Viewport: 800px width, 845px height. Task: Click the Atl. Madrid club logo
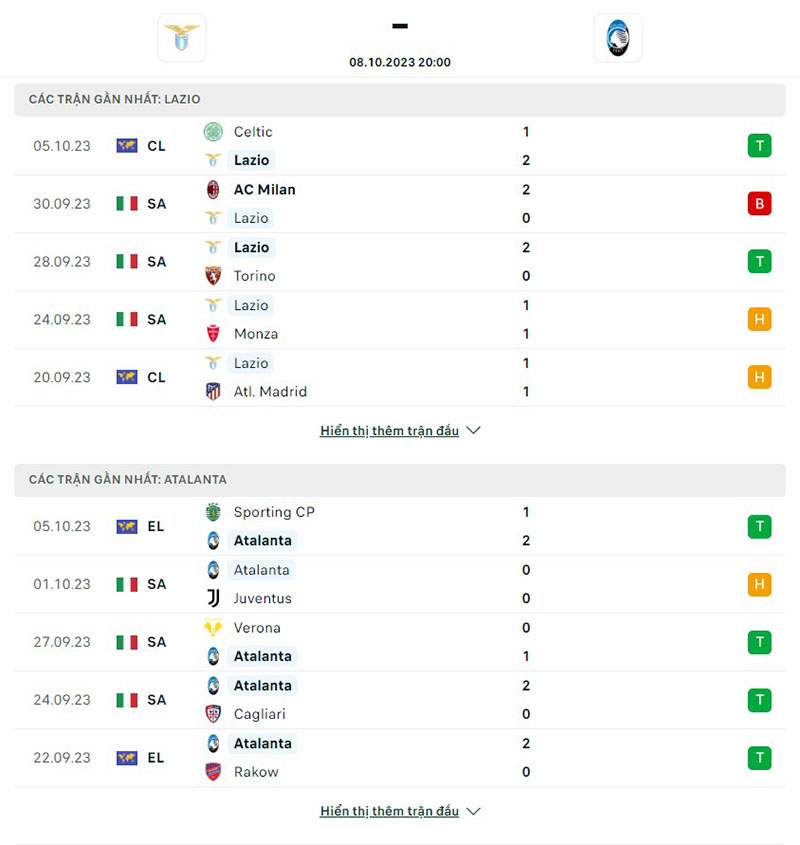(x=213, y=392)
